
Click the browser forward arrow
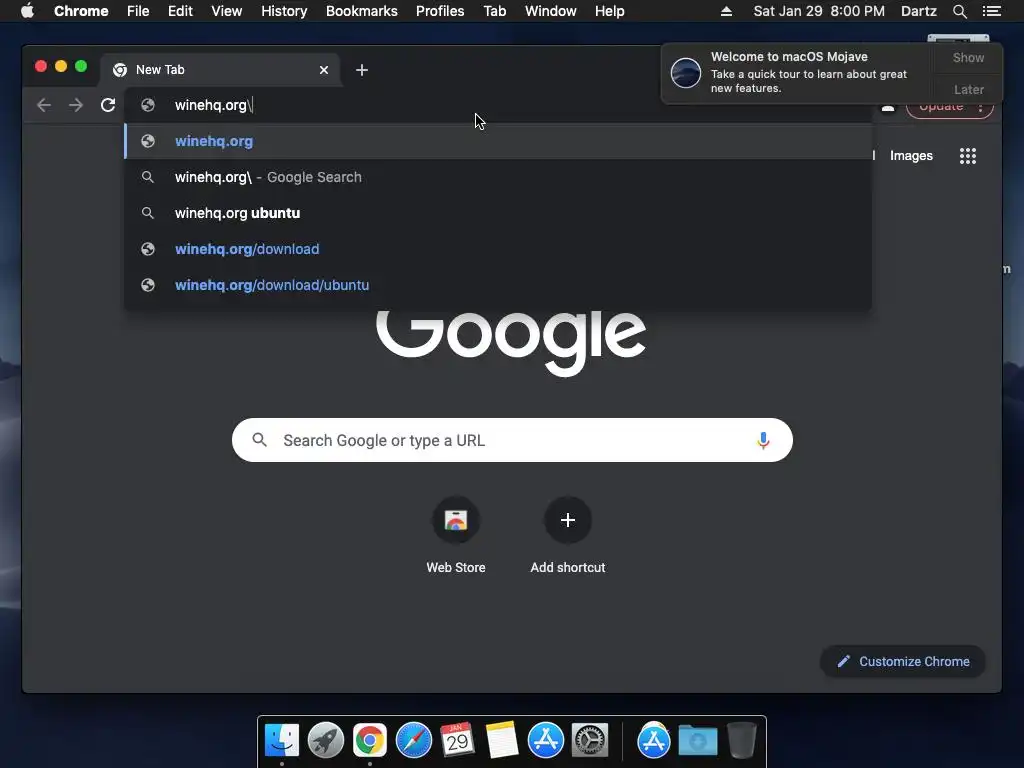click(76, 105)
